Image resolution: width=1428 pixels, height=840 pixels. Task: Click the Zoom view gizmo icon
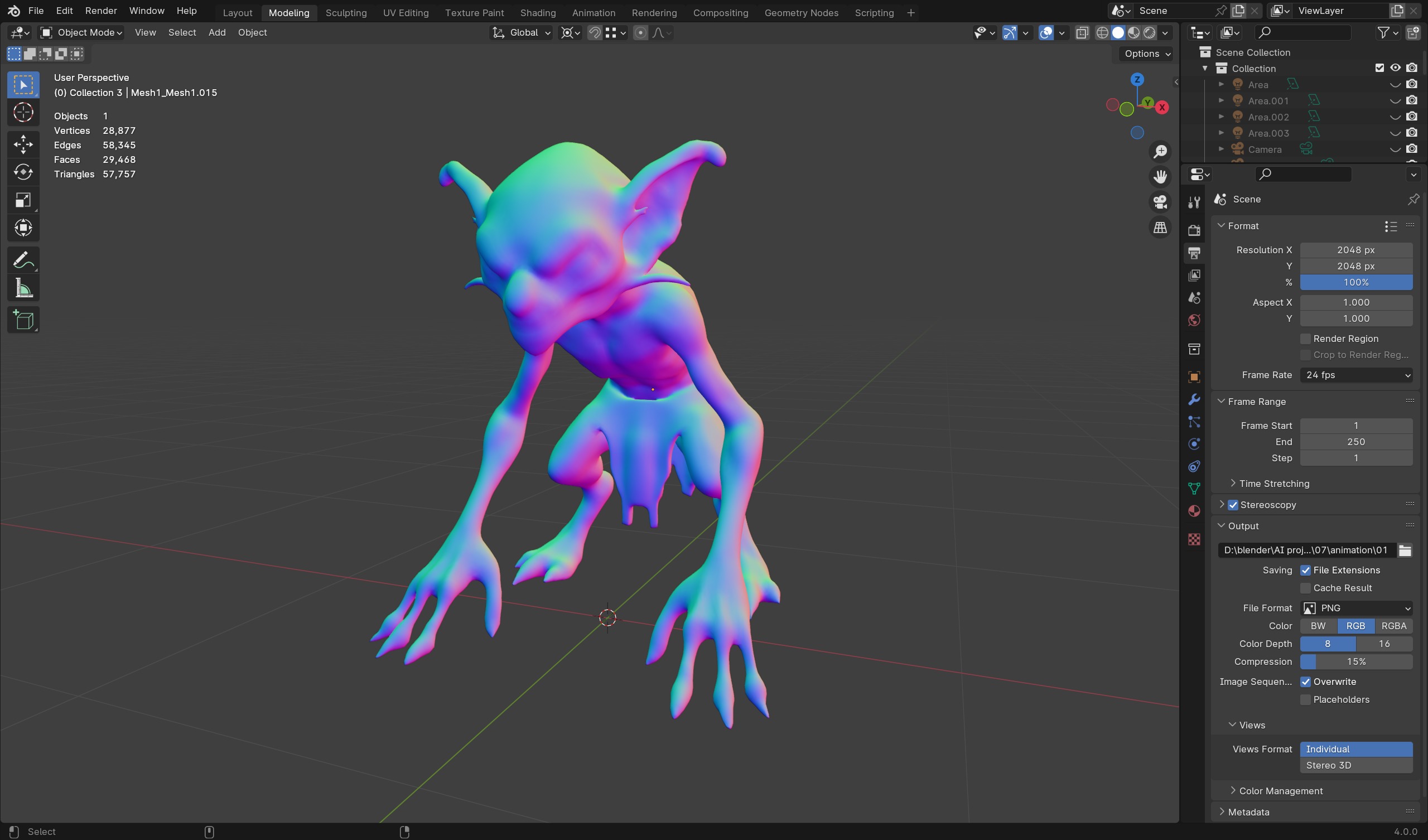[1160, 151]
